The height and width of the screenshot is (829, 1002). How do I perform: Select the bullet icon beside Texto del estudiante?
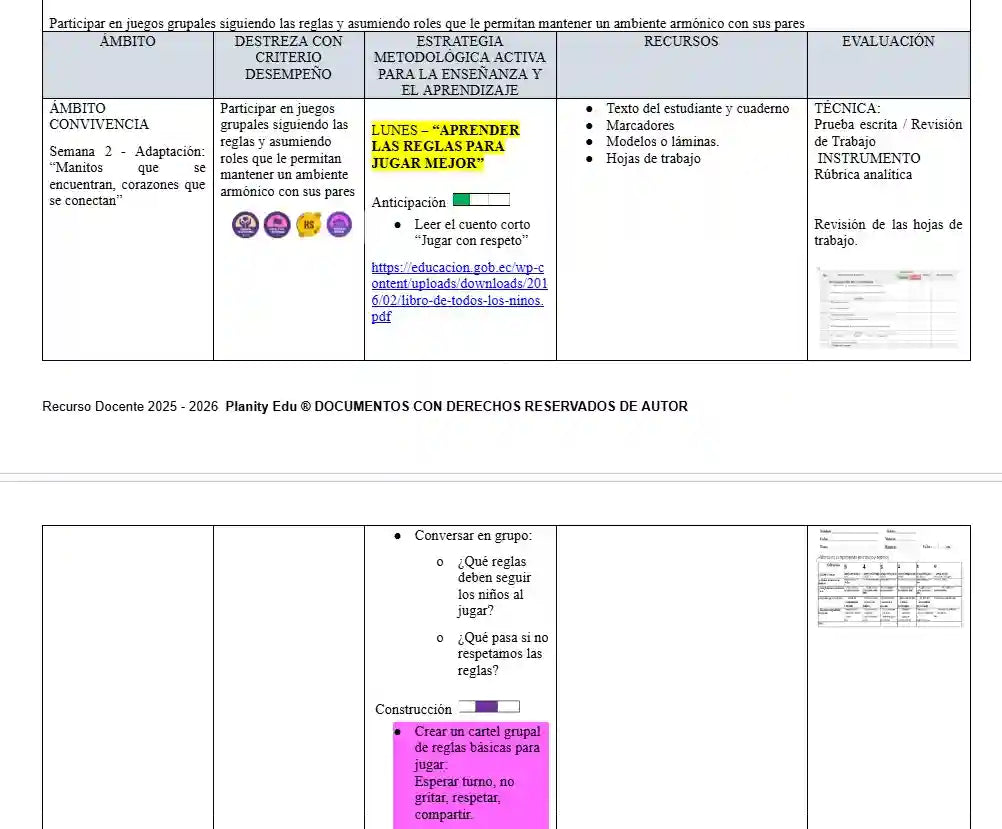click(587, 108)
